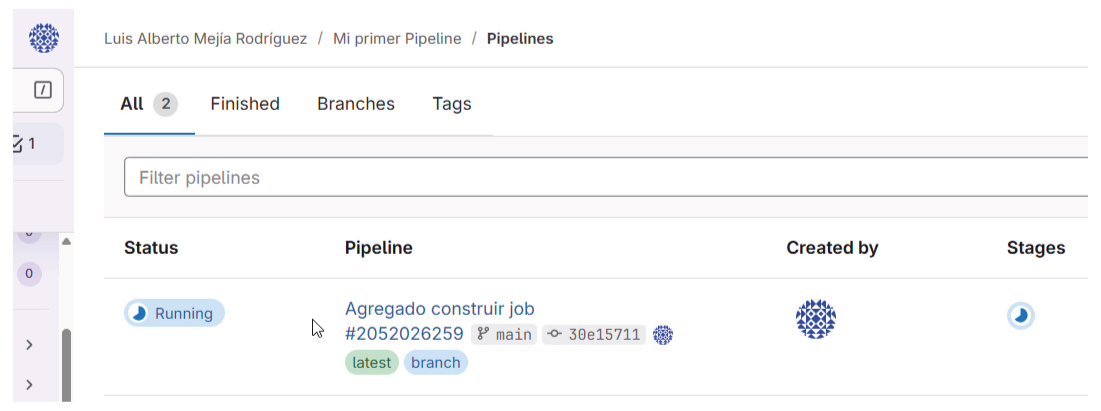Click the sidebar badge showing 0
The height and width of the screenshot is (411, 1101).
click(29, 273)
